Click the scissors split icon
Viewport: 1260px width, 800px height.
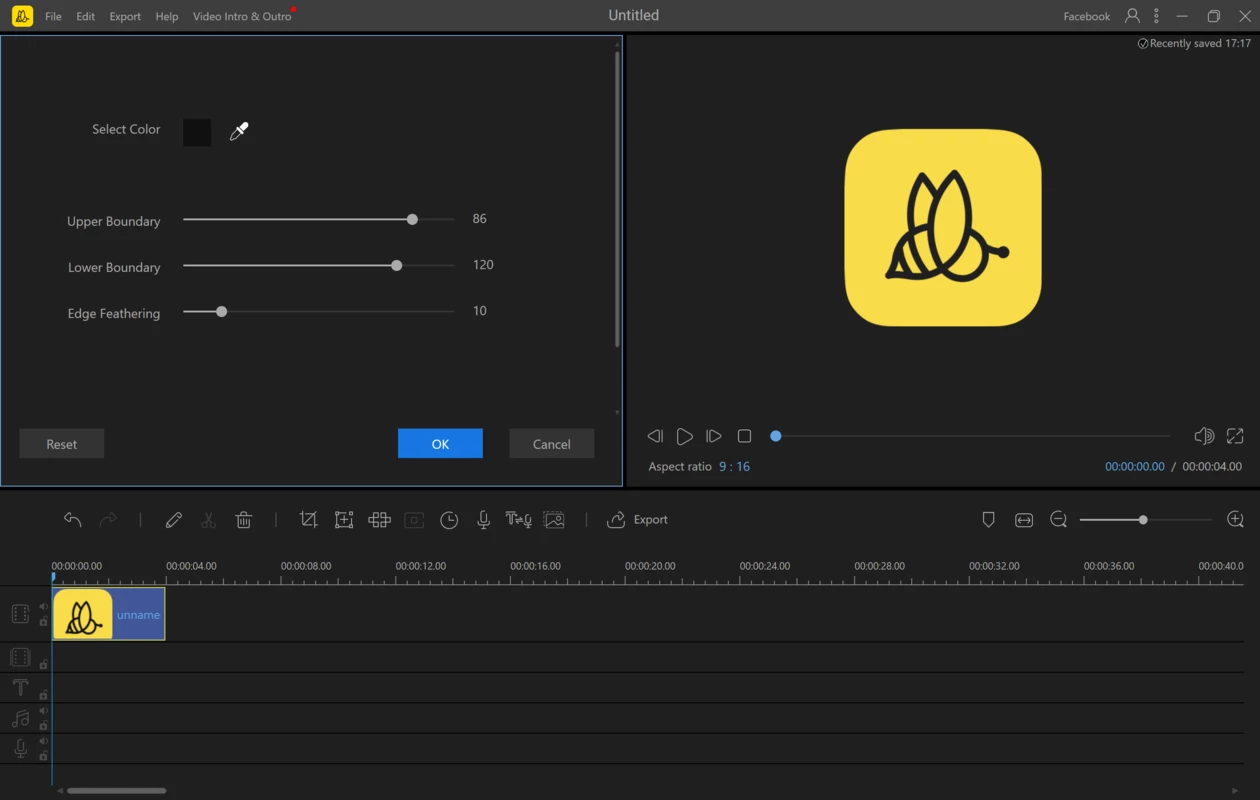coord(208,520)
